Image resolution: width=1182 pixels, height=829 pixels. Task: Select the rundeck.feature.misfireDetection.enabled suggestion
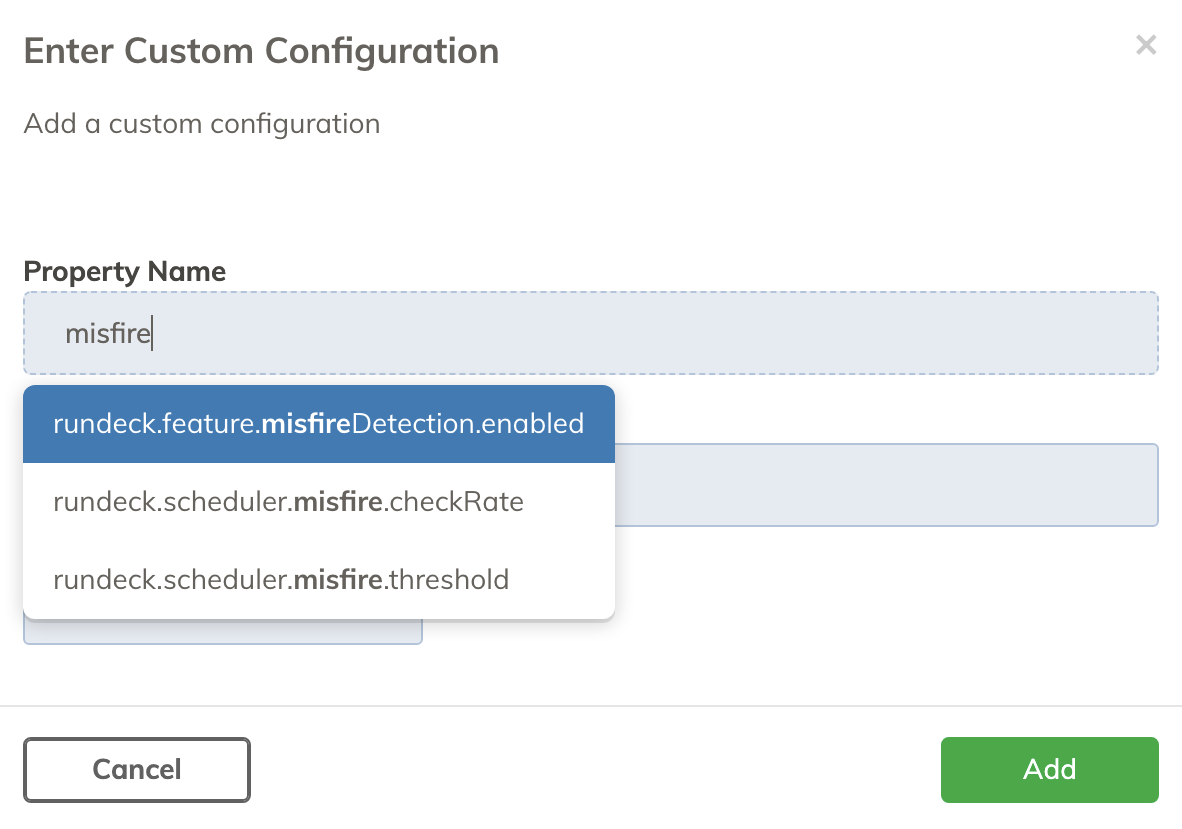click(x=318, y=424)
